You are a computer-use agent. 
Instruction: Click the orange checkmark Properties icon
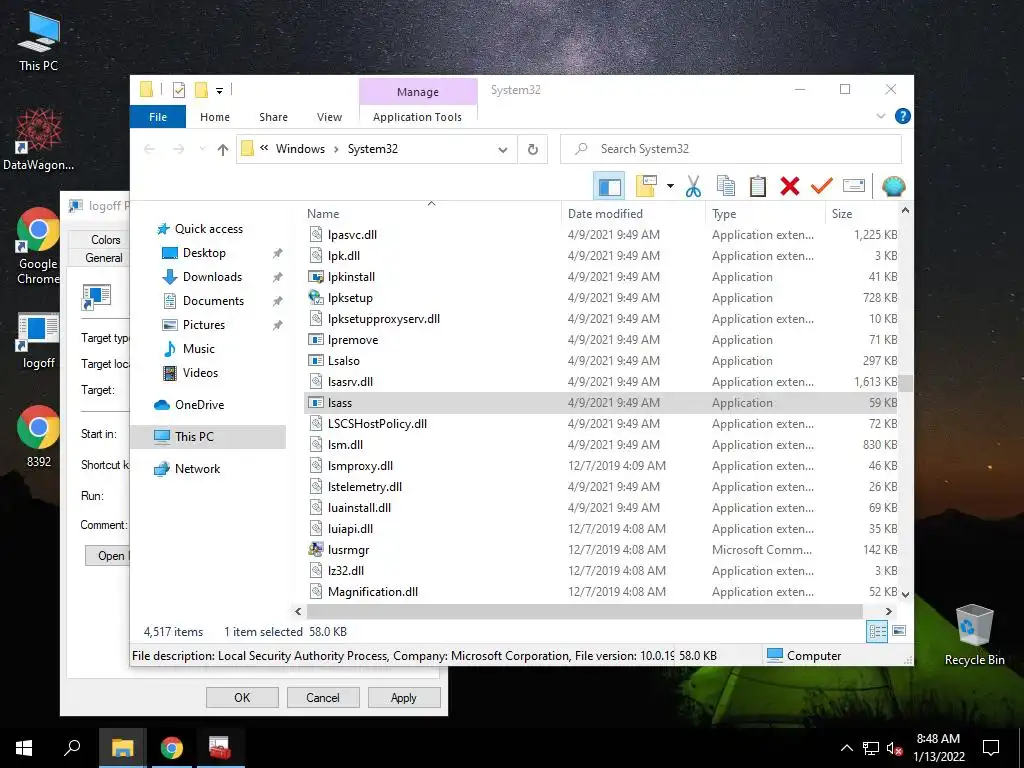(x=822, y=187)
